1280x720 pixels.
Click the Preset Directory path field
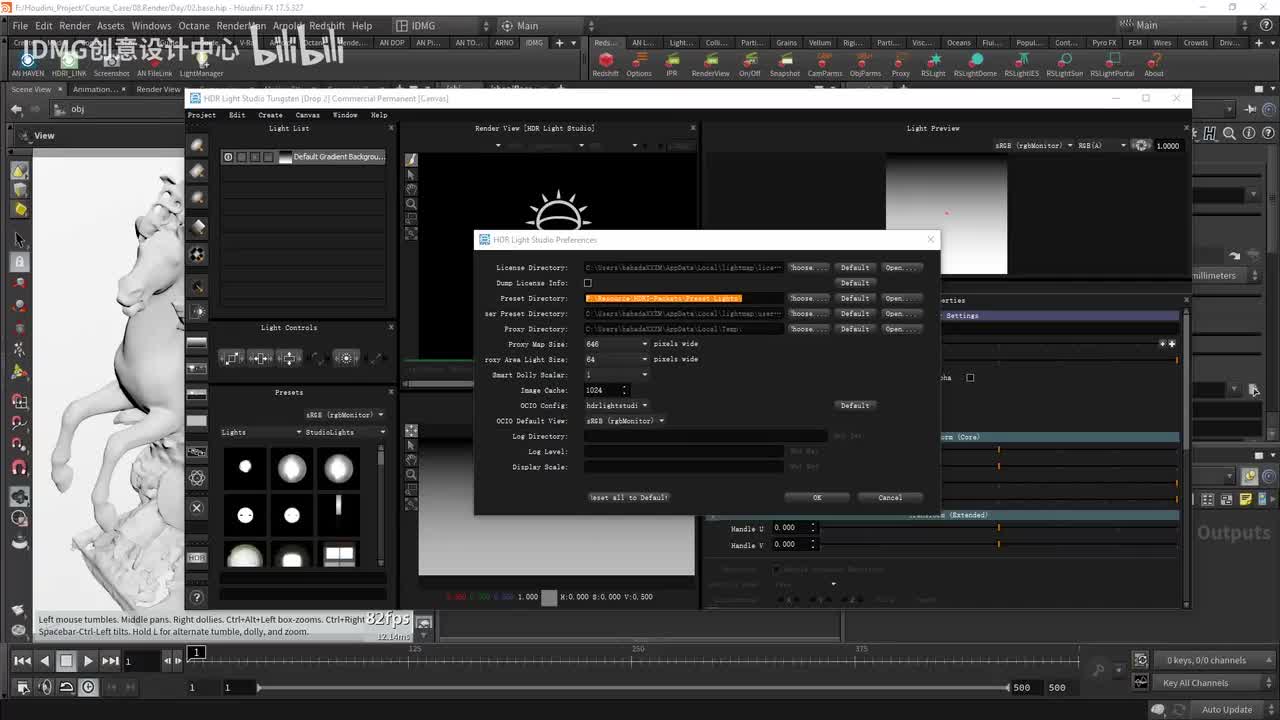pos(684,298)
